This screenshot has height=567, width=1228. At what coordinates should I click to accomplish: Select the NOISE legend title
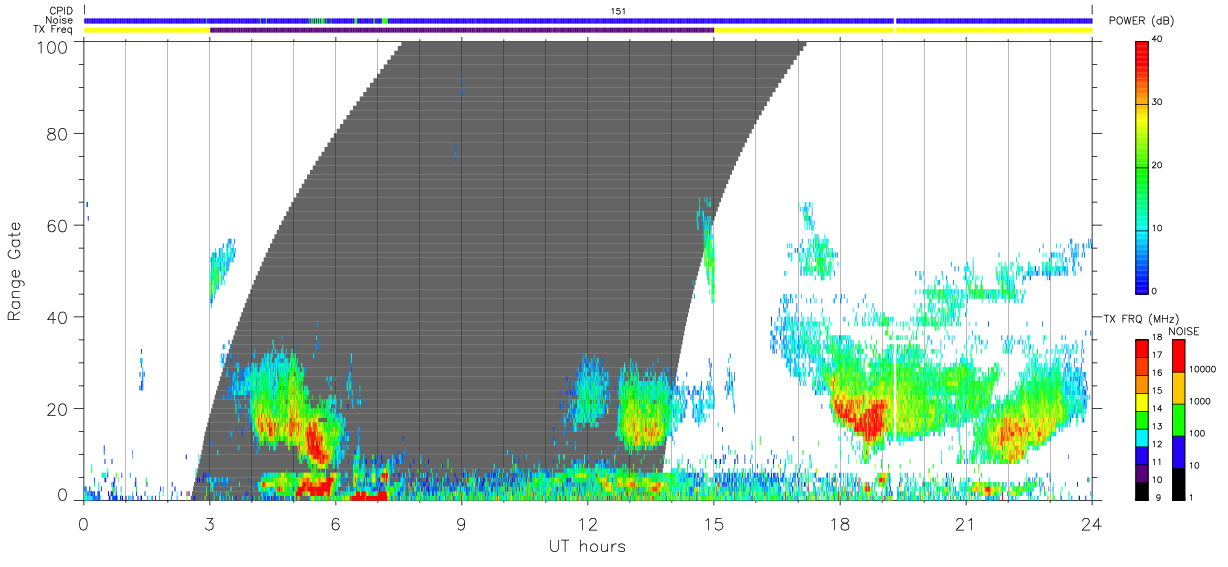click(x=1183, y=331)
